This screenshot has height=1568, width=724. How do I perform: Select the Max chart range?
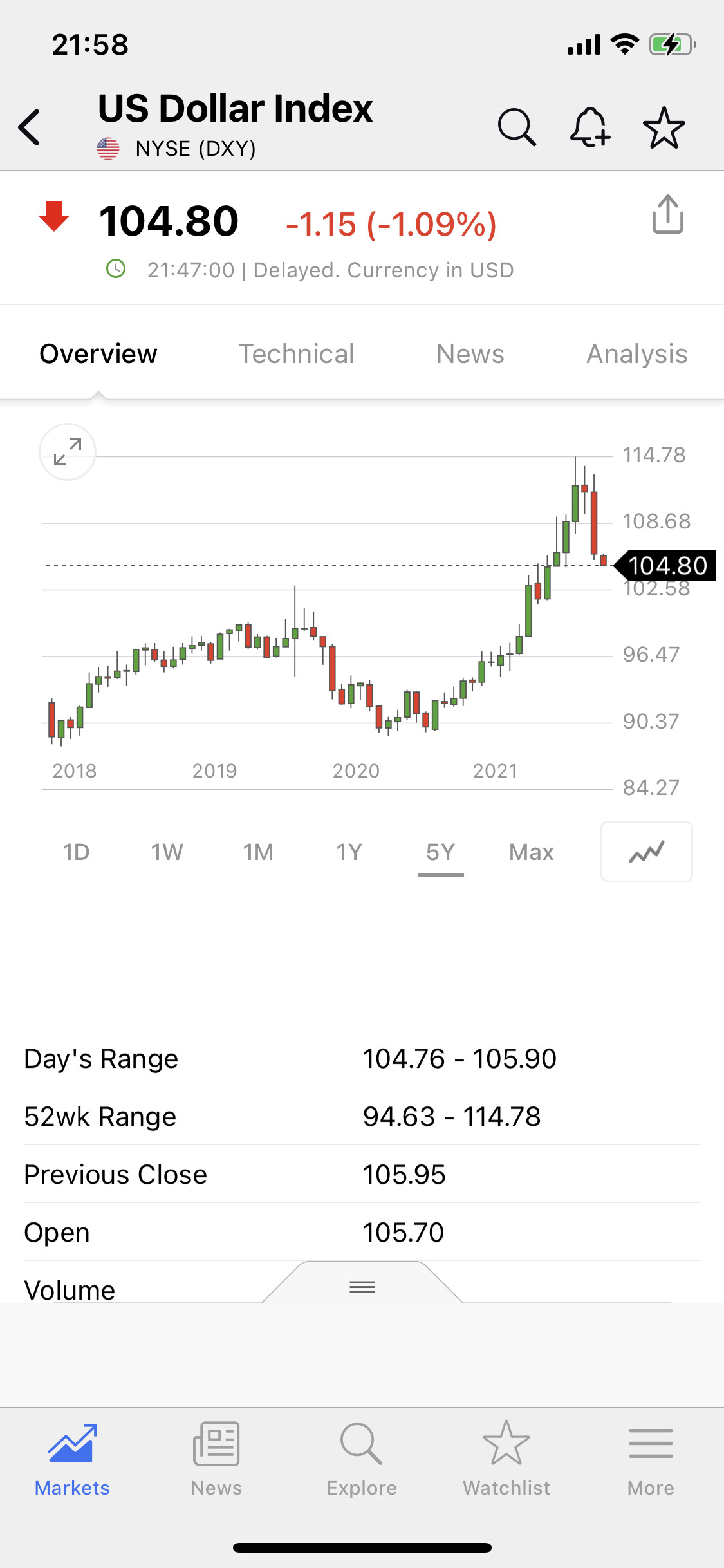click(531, 852)
